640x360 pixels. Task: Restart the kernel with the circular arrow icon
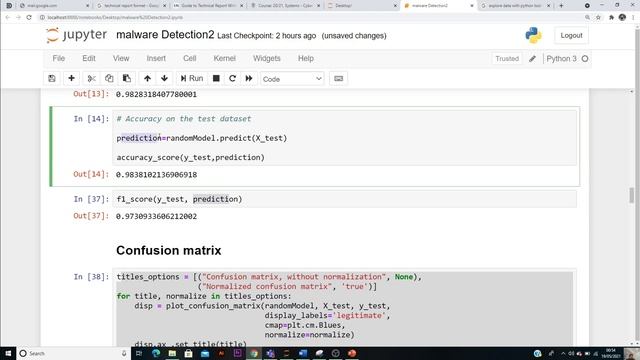click(233, 78)
